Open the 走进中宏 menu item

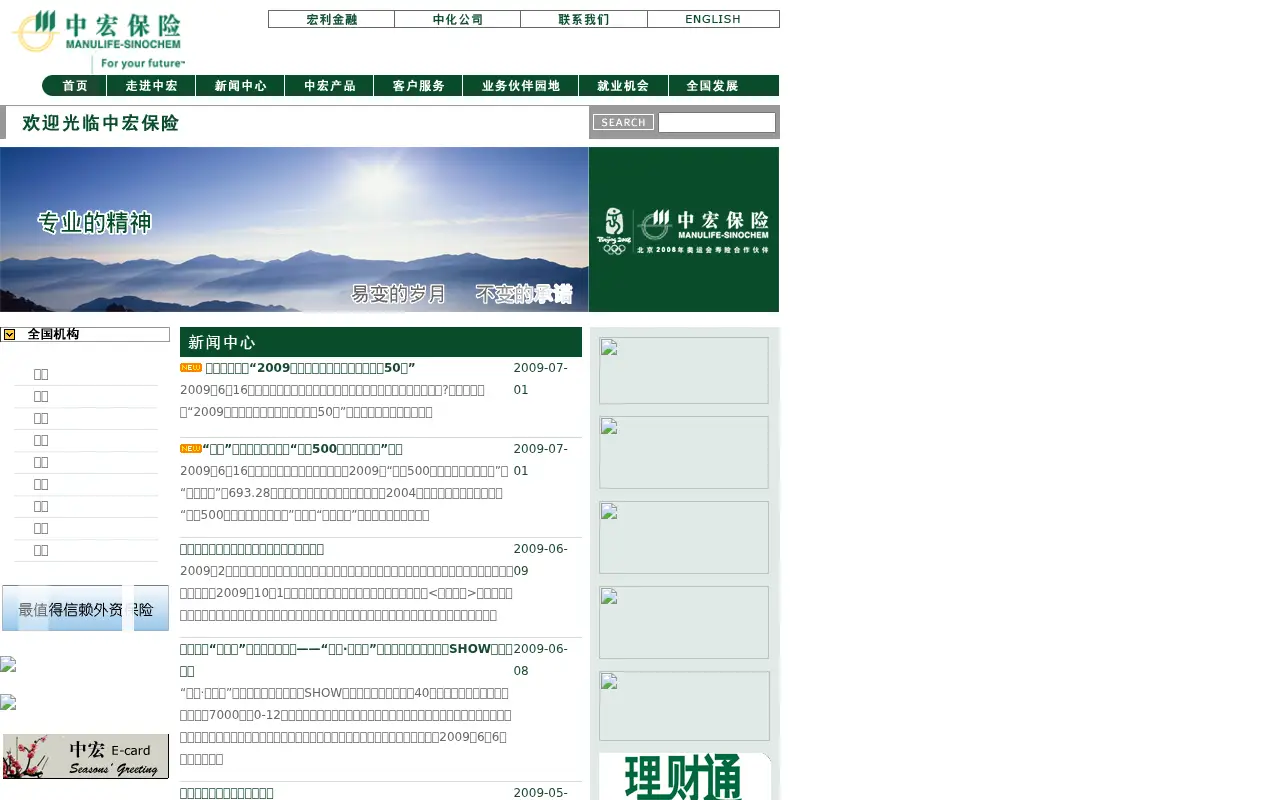click(x=151, y=86)
